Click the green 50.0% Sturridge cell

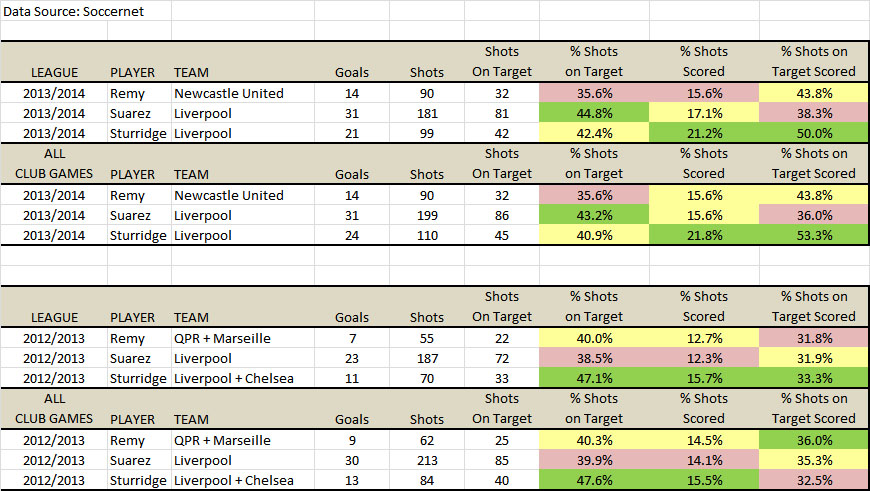(814, 133)
